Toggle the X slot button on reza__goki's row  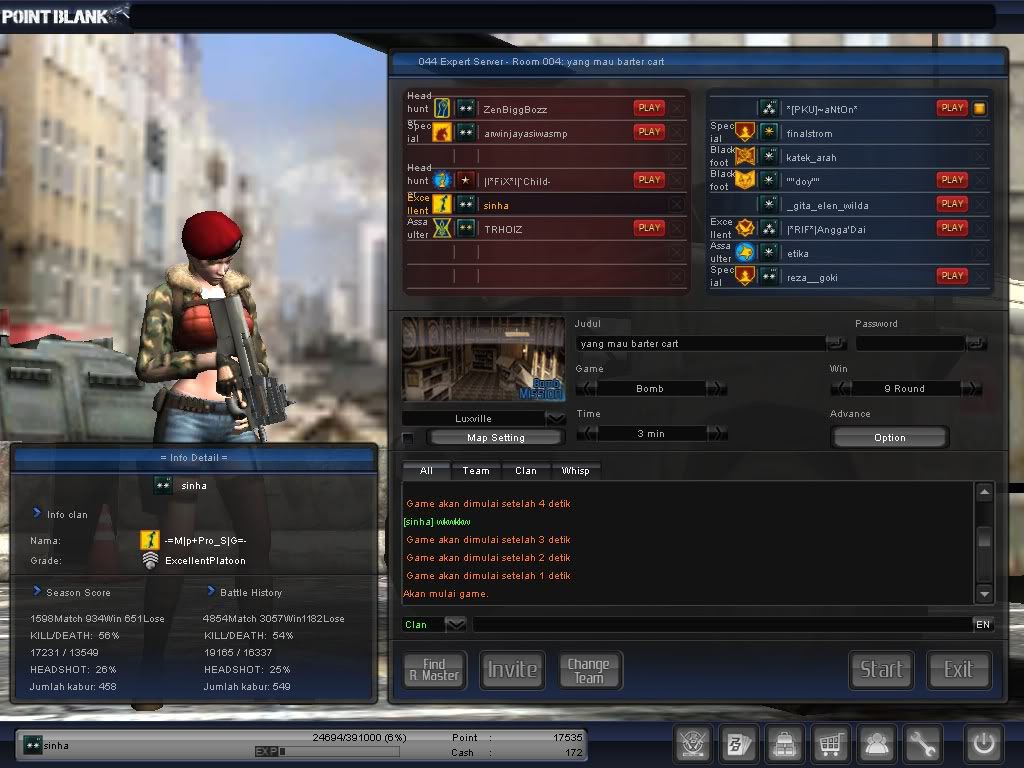(x=980, y=277)
